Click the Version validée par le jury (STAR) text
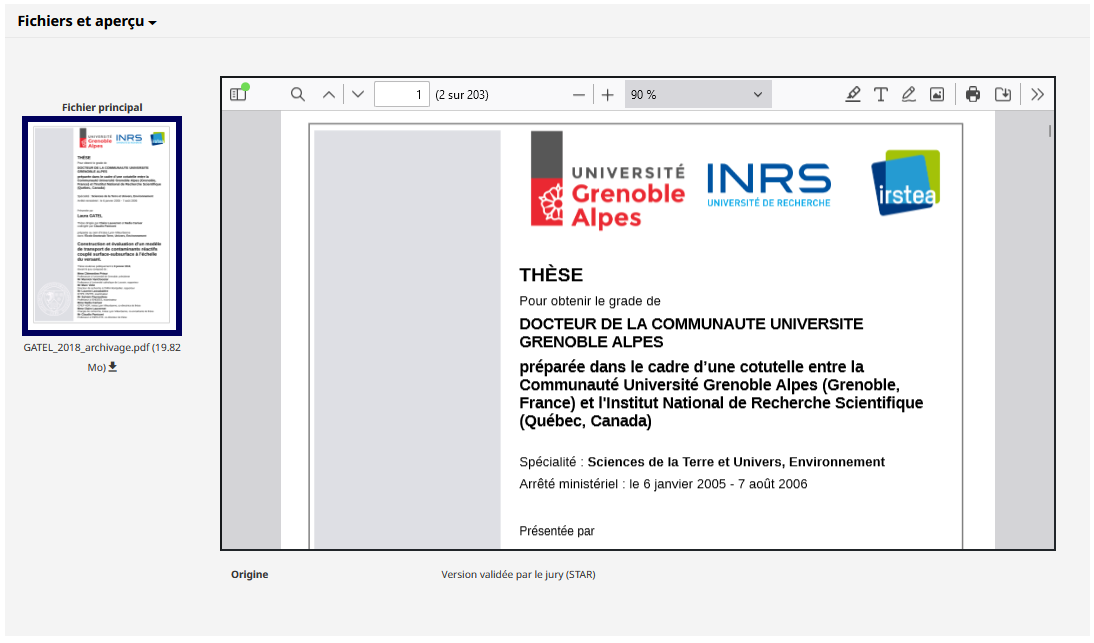1094x643 pixels. click(x=518, y=575)
